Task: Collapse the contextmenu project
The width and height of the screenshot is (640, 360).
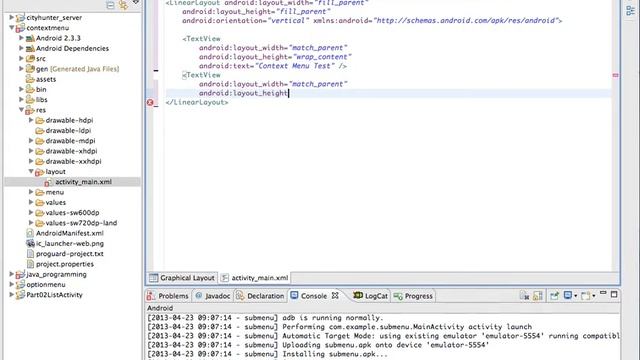Action: pos(11,28)
